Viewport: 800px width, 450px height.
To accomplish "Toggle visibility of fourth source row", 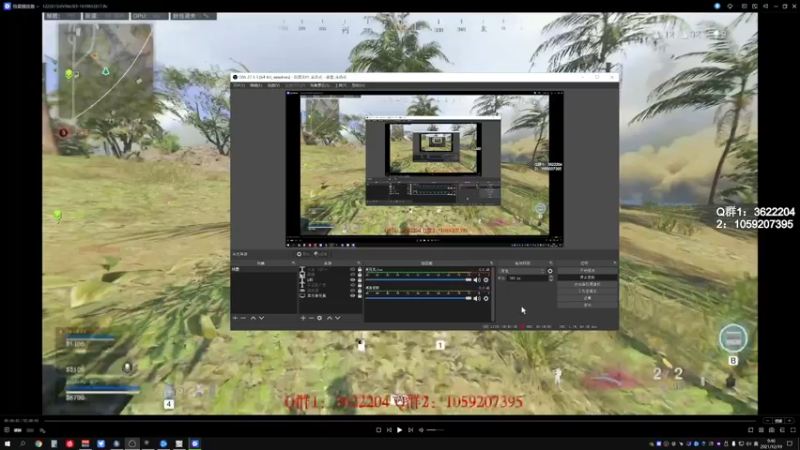I will pos(353,285).
